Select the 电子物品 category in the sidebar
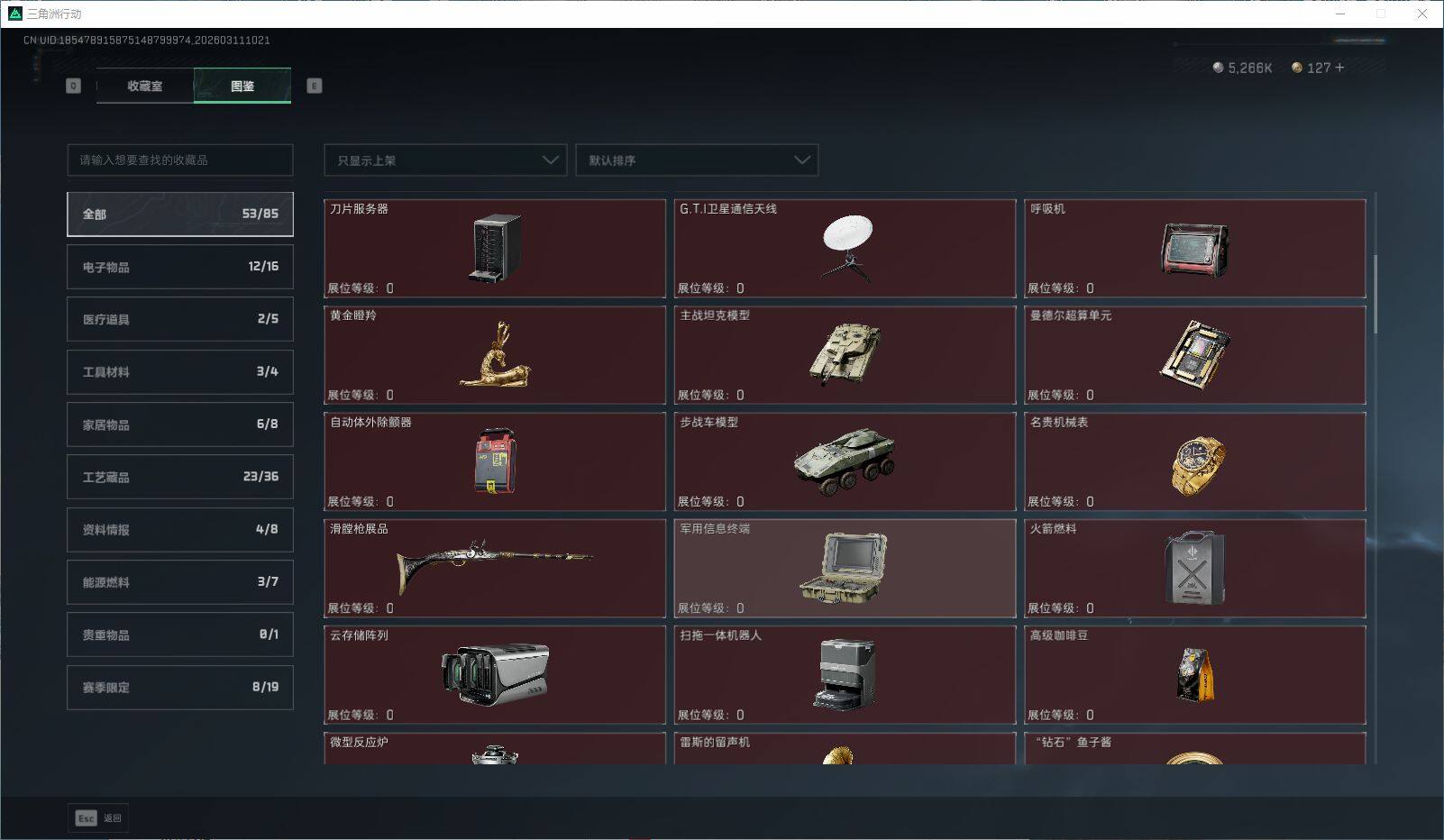The height and width of the screenshot is (840, 1444). click(179, 266)
